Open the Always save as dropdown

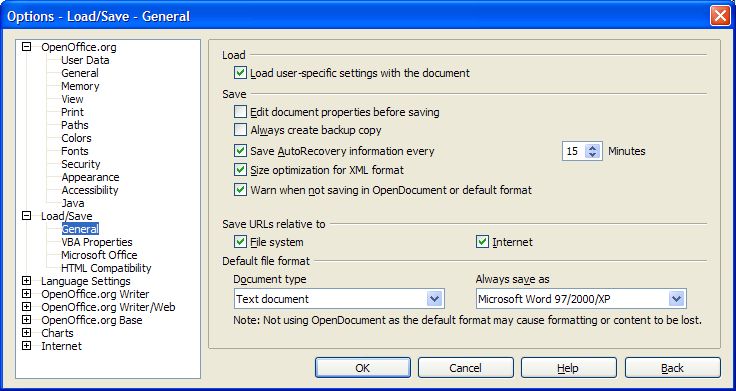tap(676, 299)
